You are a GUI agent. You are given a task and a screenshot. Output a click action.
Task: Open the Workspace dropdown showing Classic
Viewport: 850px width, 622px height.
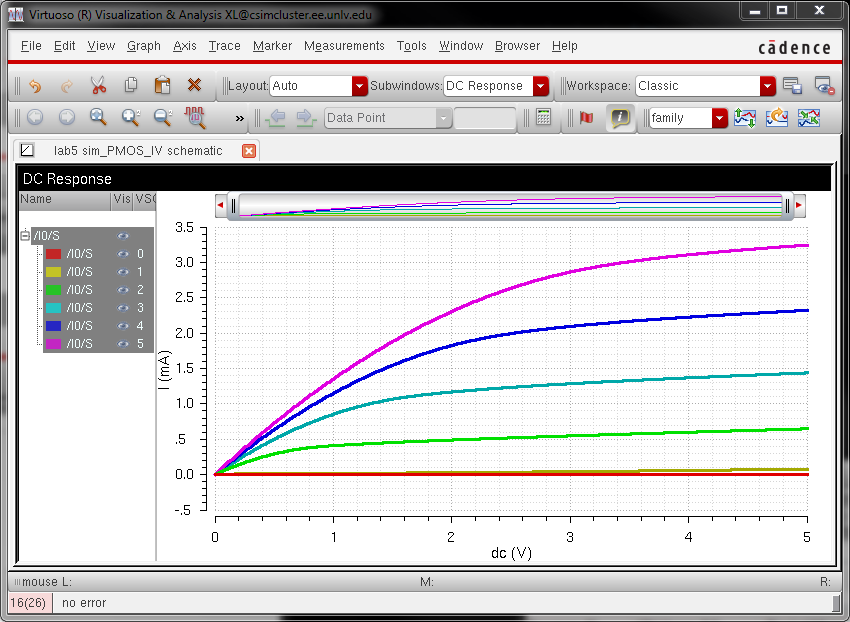tap(767, 86)
